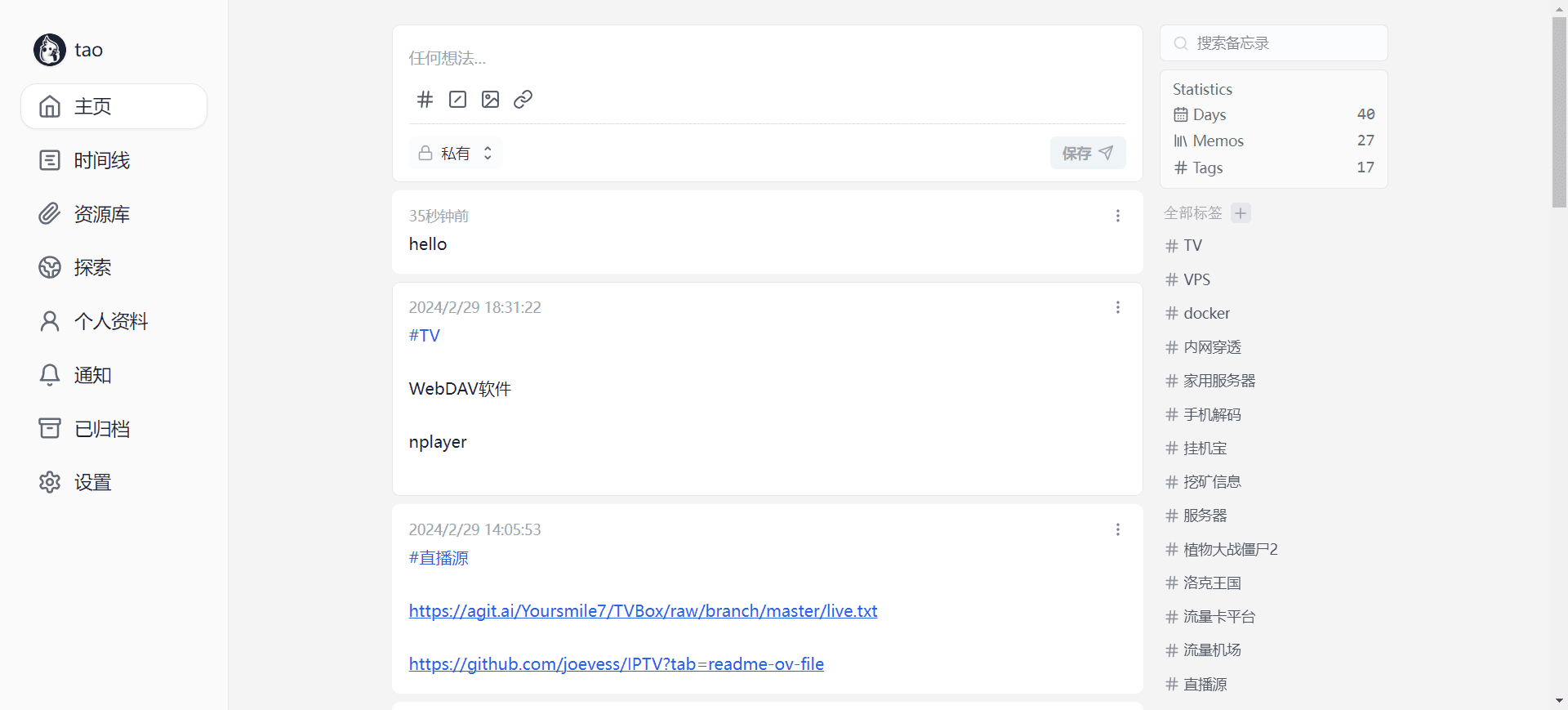Go to 时间线 in the sidebar

tap(101, 160)
